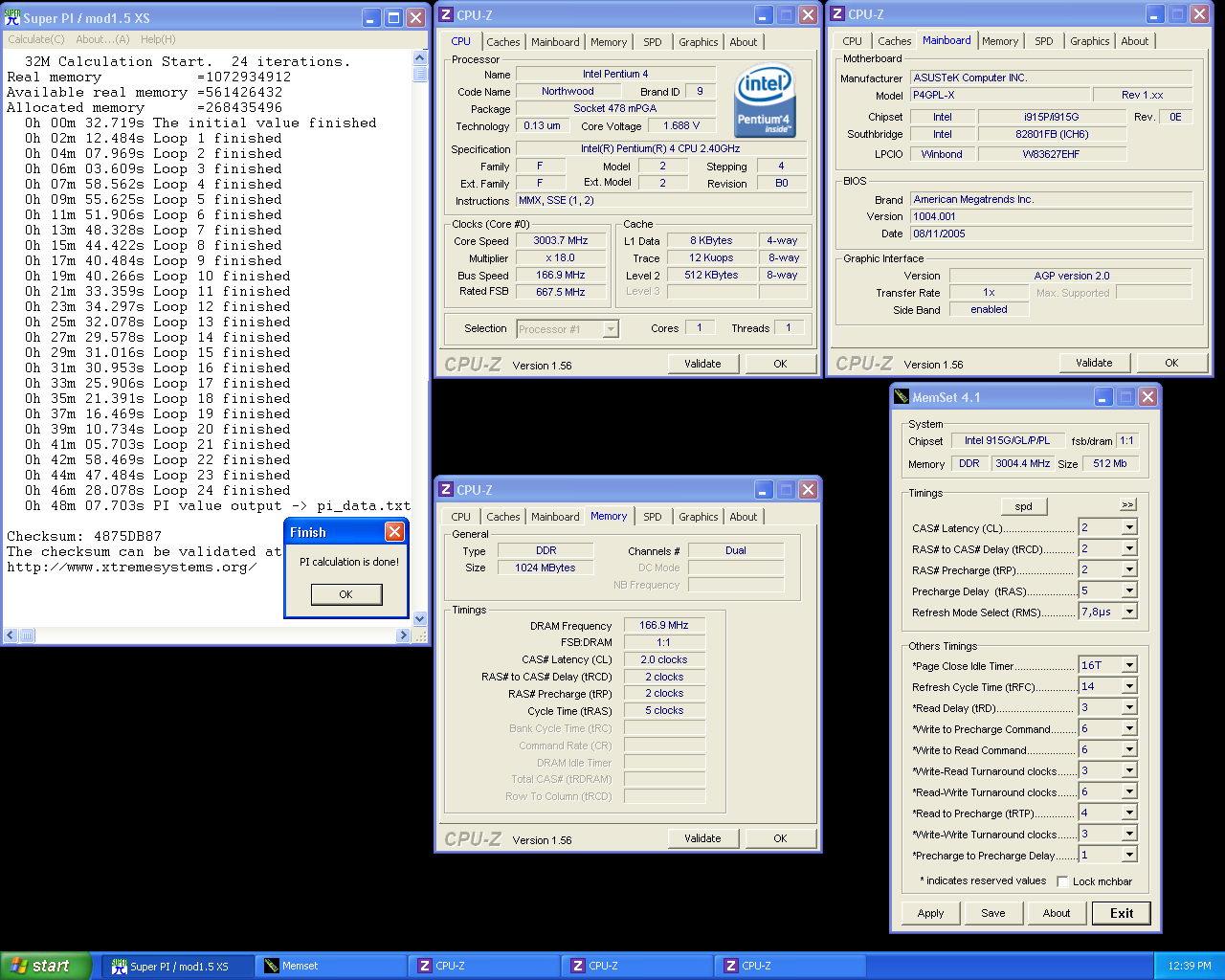Select Graphics tab in Memory CPU-Z window

pyautogui.click(x=699, y=517)
